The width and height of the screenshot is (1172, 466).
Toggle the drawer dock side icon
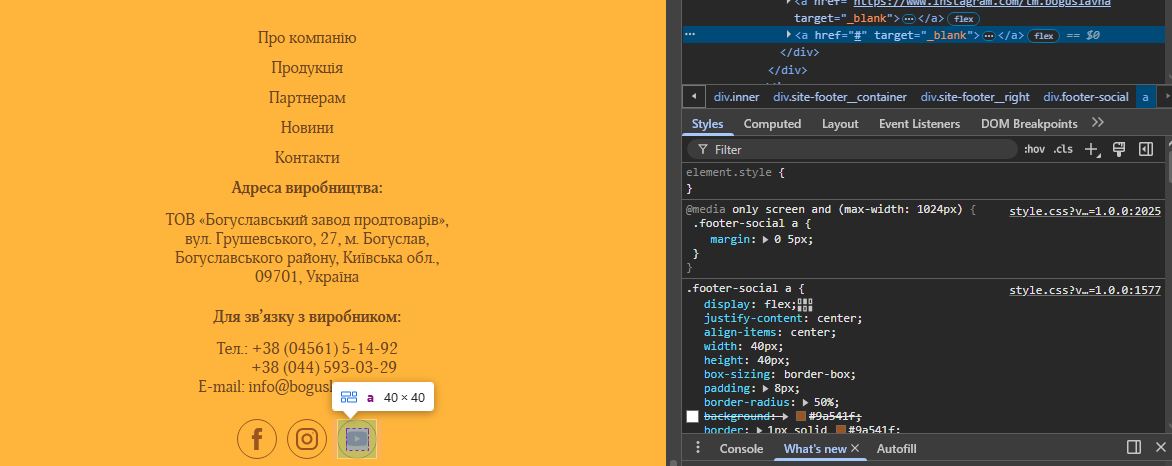click(1134, 447)
